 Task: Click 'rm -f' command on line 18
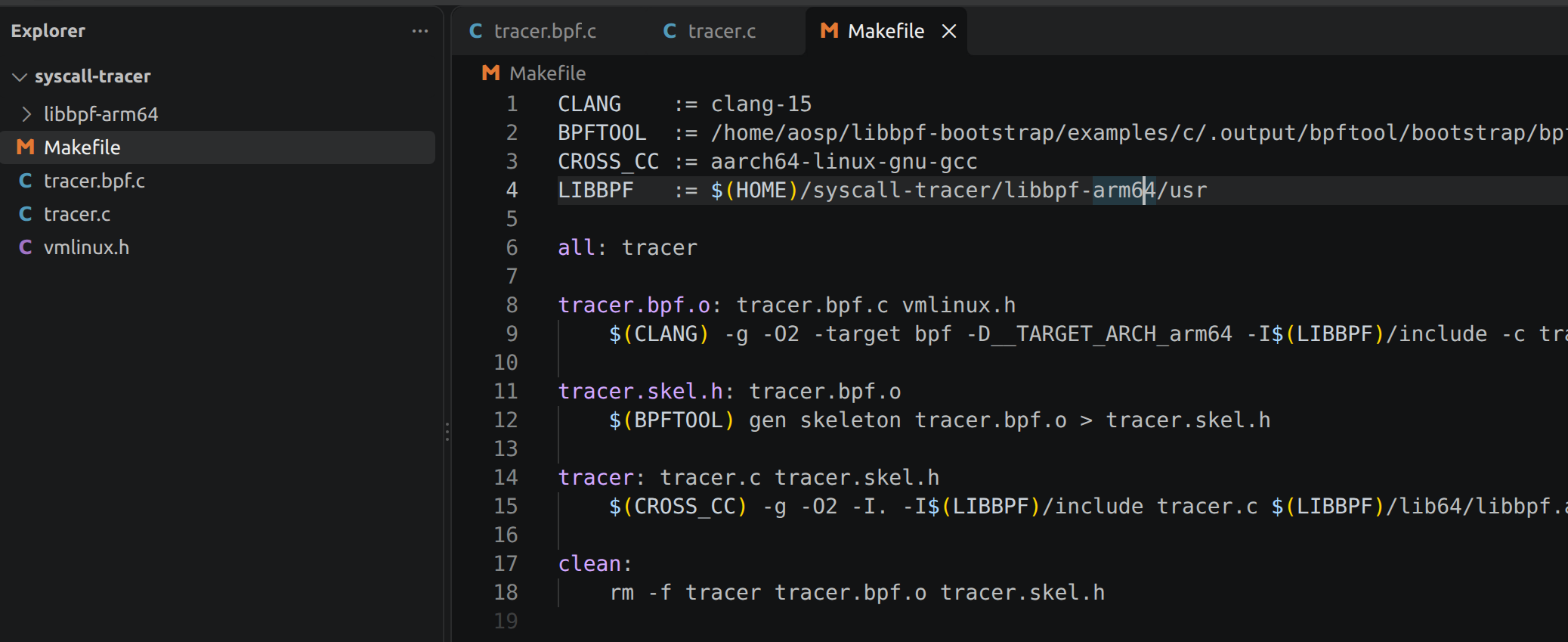641,593
